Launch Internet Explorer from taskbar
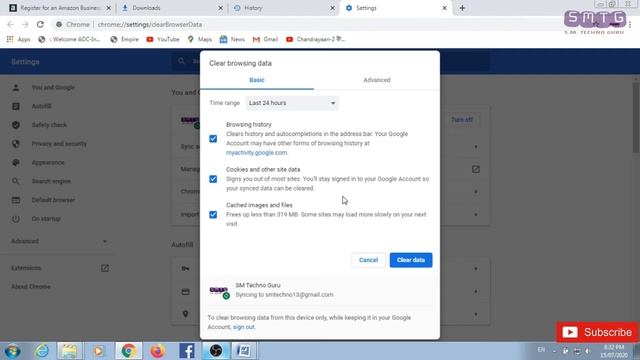This screenshot has height=360, width=640. click(42, 351)
